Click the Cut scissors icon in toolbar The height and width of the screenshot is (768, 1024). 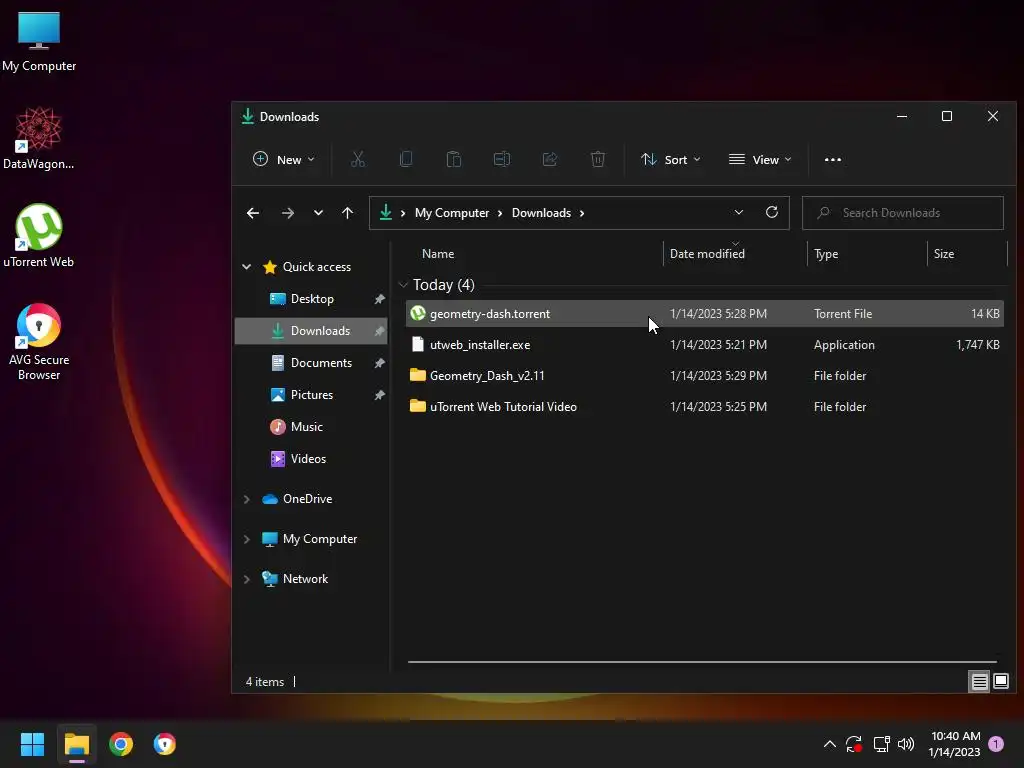click(x=357, y=159)
